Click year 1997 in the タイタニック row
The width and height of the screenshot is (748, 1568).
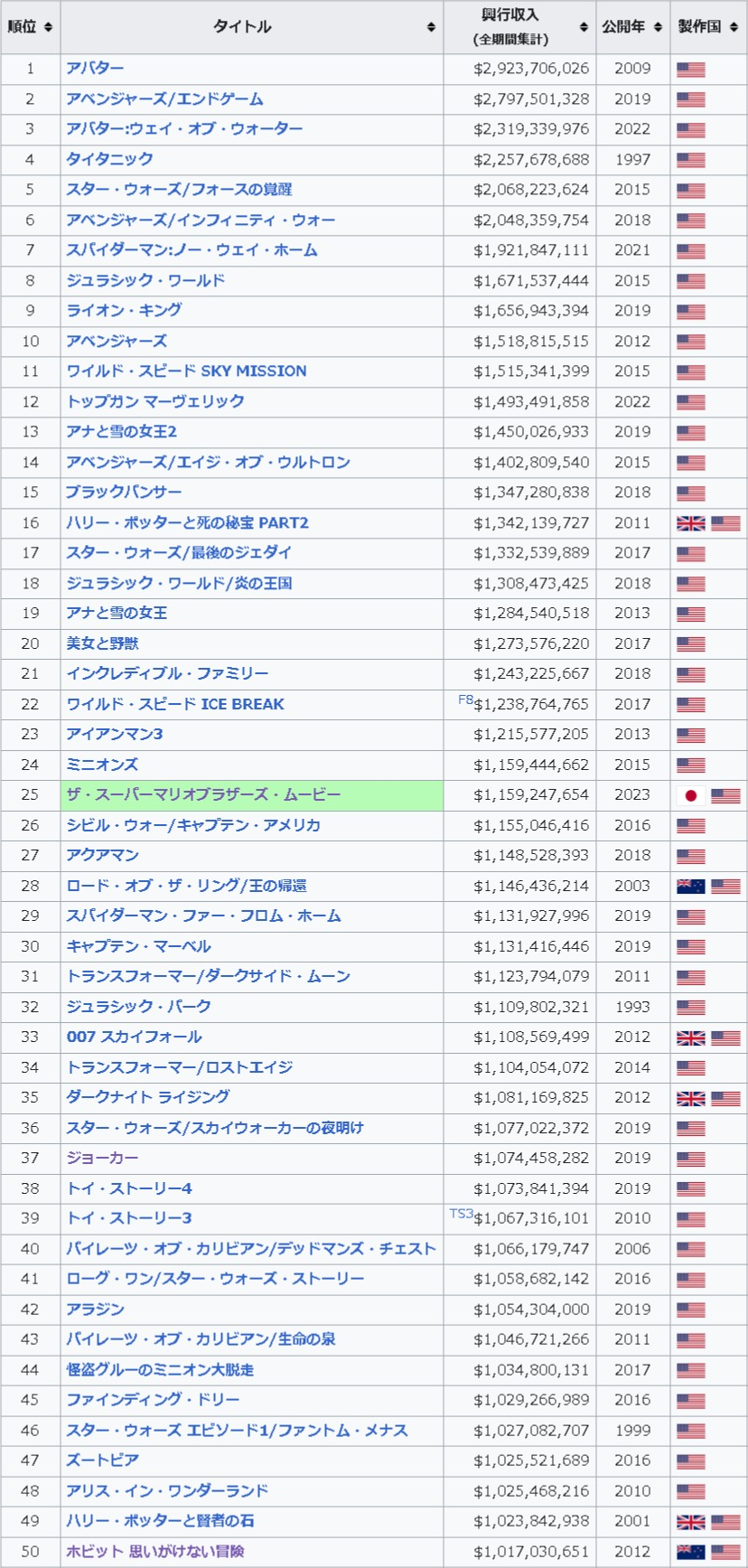(632, 159)
